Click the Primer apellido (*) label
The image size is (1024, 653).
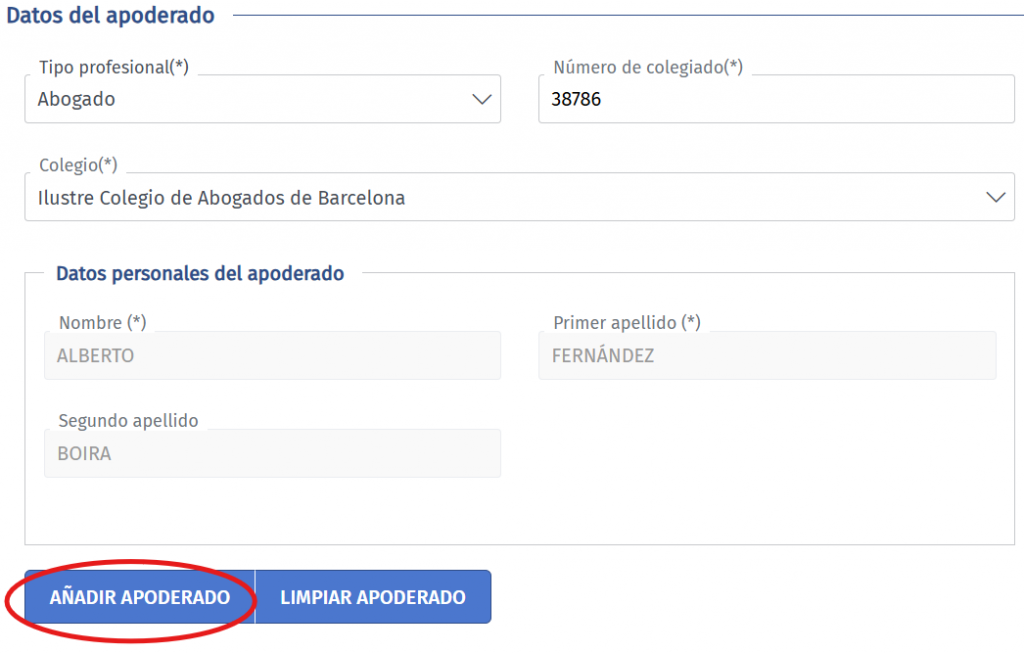626,323
